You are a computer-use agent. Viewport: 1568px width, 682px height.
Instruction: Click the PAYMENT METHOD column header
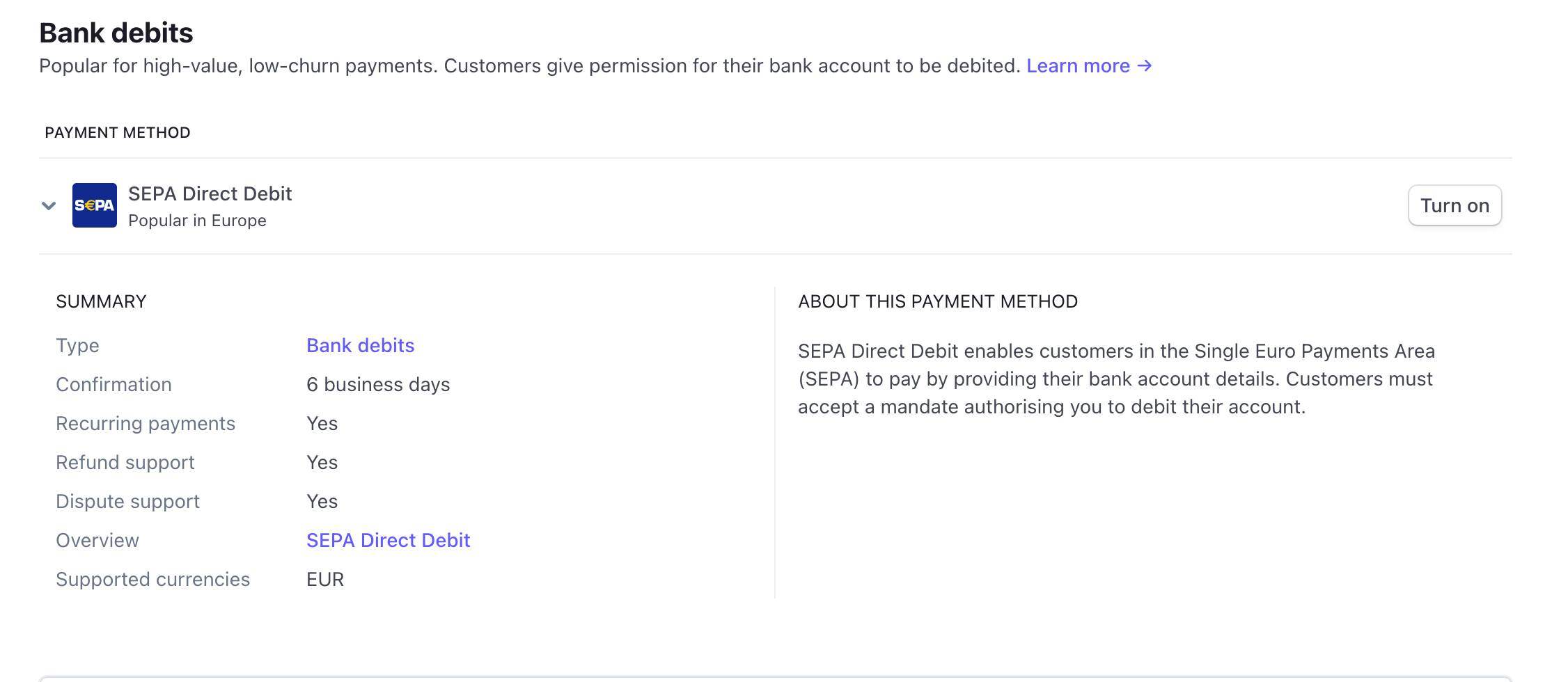[x=117, y=133]
